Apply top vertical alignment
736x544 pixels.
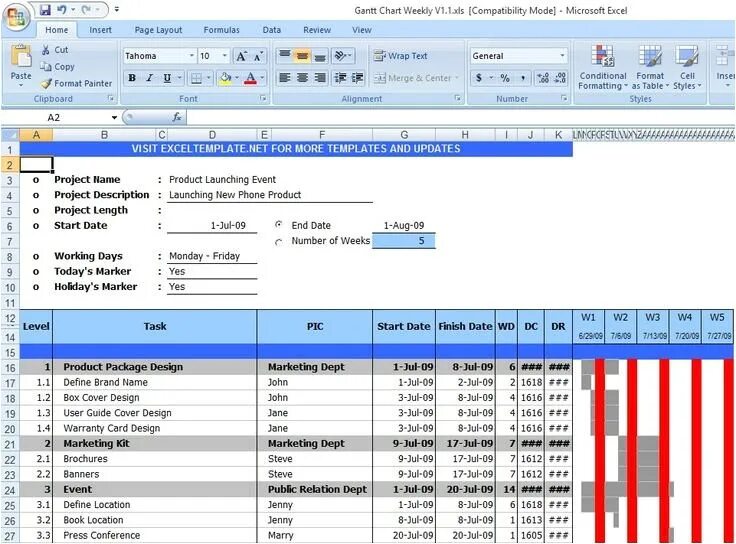[284, 56]
